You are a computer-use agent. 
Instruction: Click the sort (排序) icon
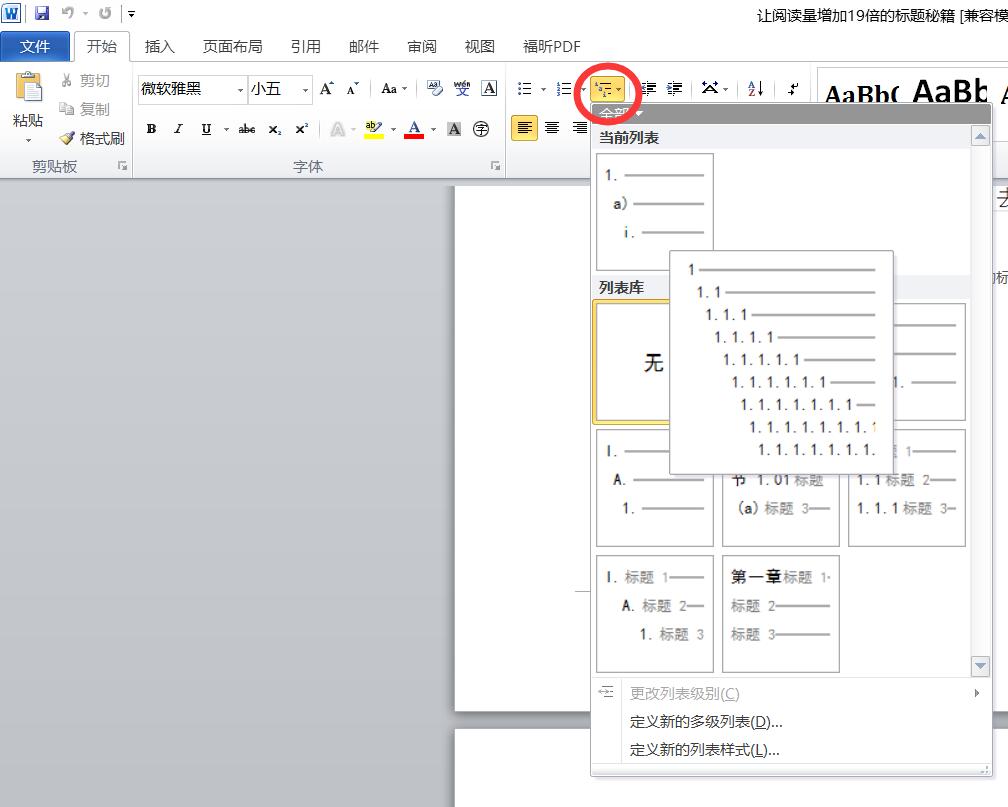click(754, 89)
